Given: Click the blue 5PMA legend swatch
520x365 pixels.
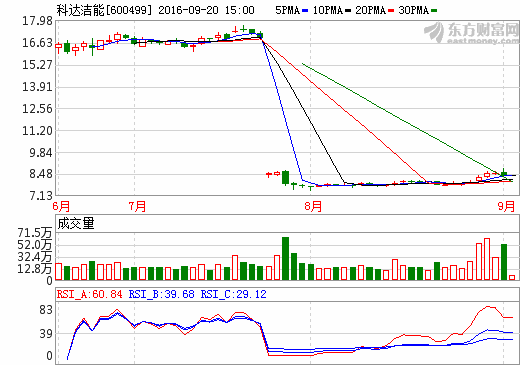Looking at the screenshot, I should [305, 11].
